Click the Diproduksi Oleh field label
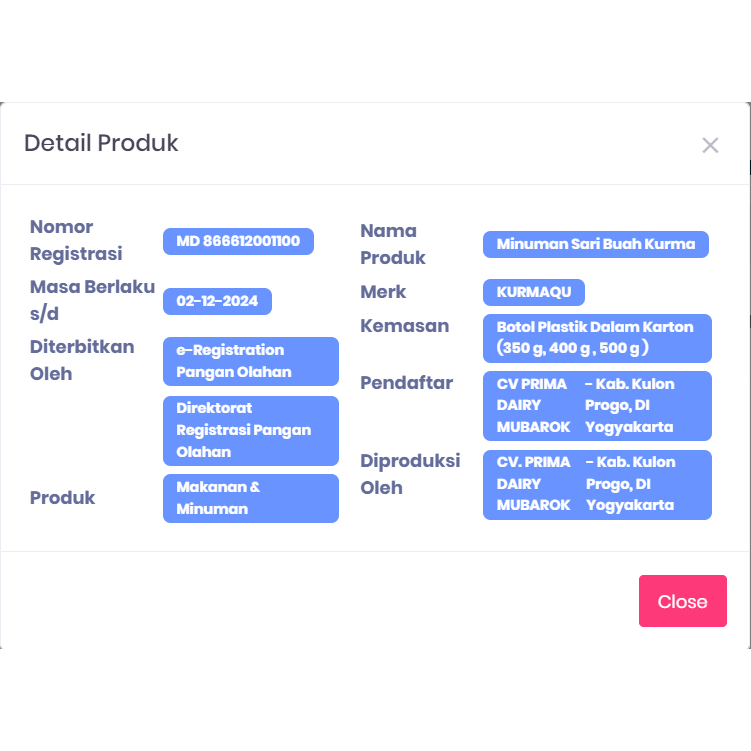This screenshot has height=751, width=751. (x=410, y=474)
